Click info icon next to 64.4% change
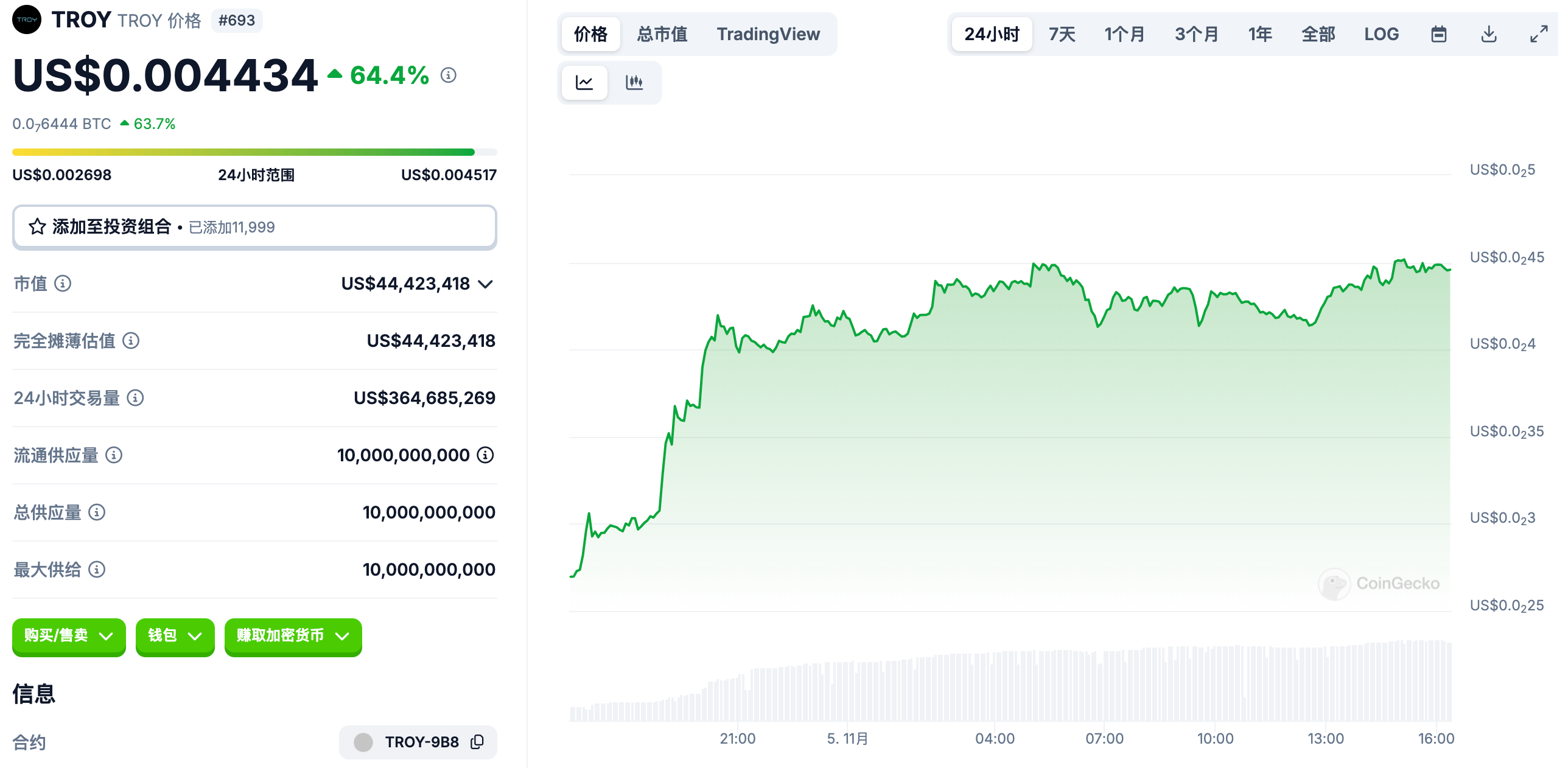The width and height of the screenshot is (1568, 768). [x=449, y=75]
